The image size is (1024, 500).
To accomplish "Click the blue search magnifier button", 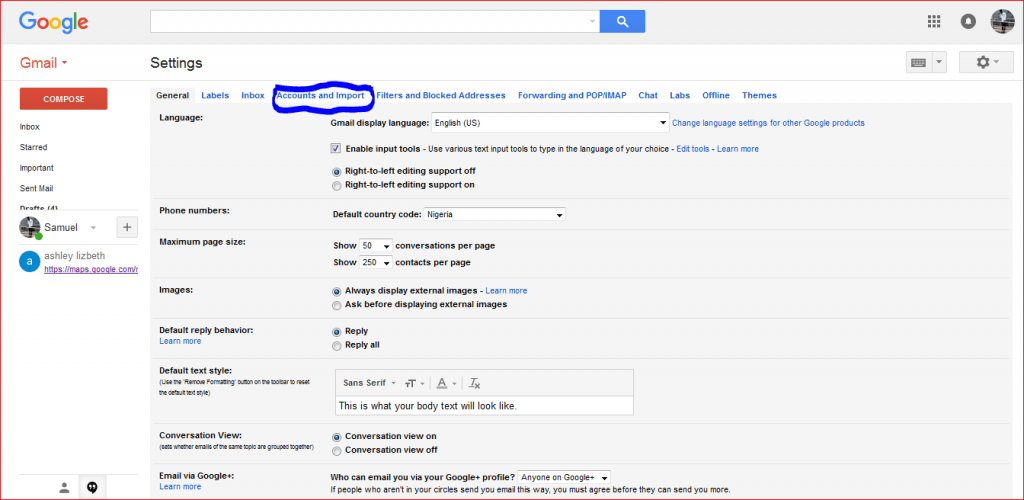I will 622,22.
